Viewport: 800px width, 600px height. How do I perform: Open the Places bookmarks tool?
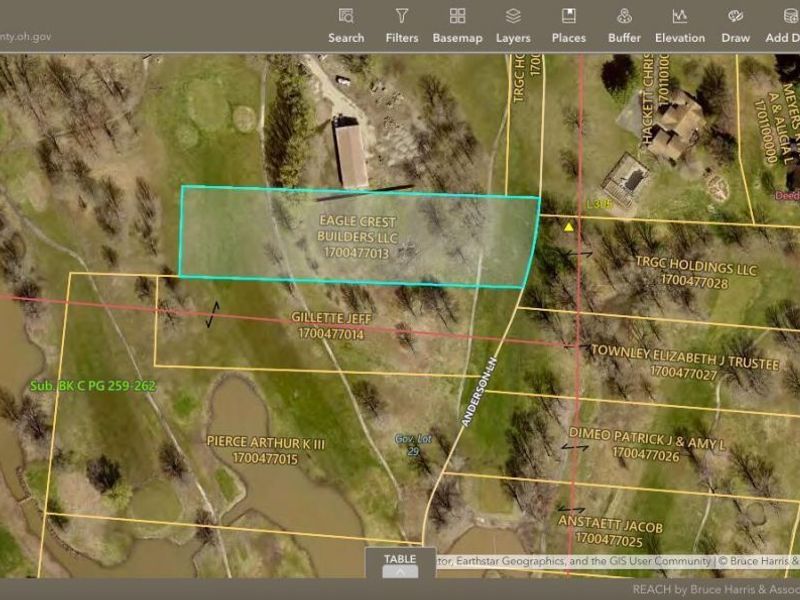pos(568,26)
